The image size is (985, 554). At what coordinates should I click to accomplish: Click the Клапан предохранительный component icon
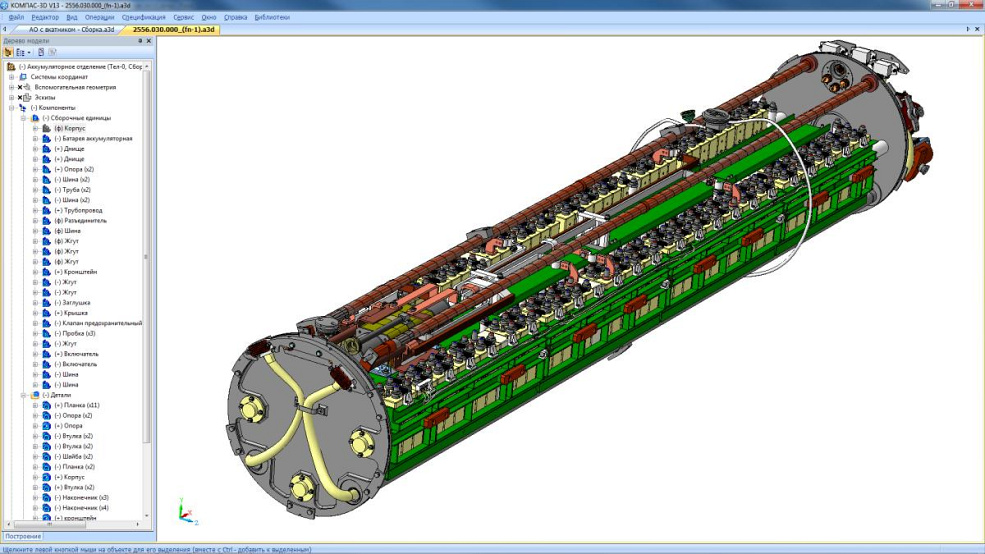[x=46, y=323]
